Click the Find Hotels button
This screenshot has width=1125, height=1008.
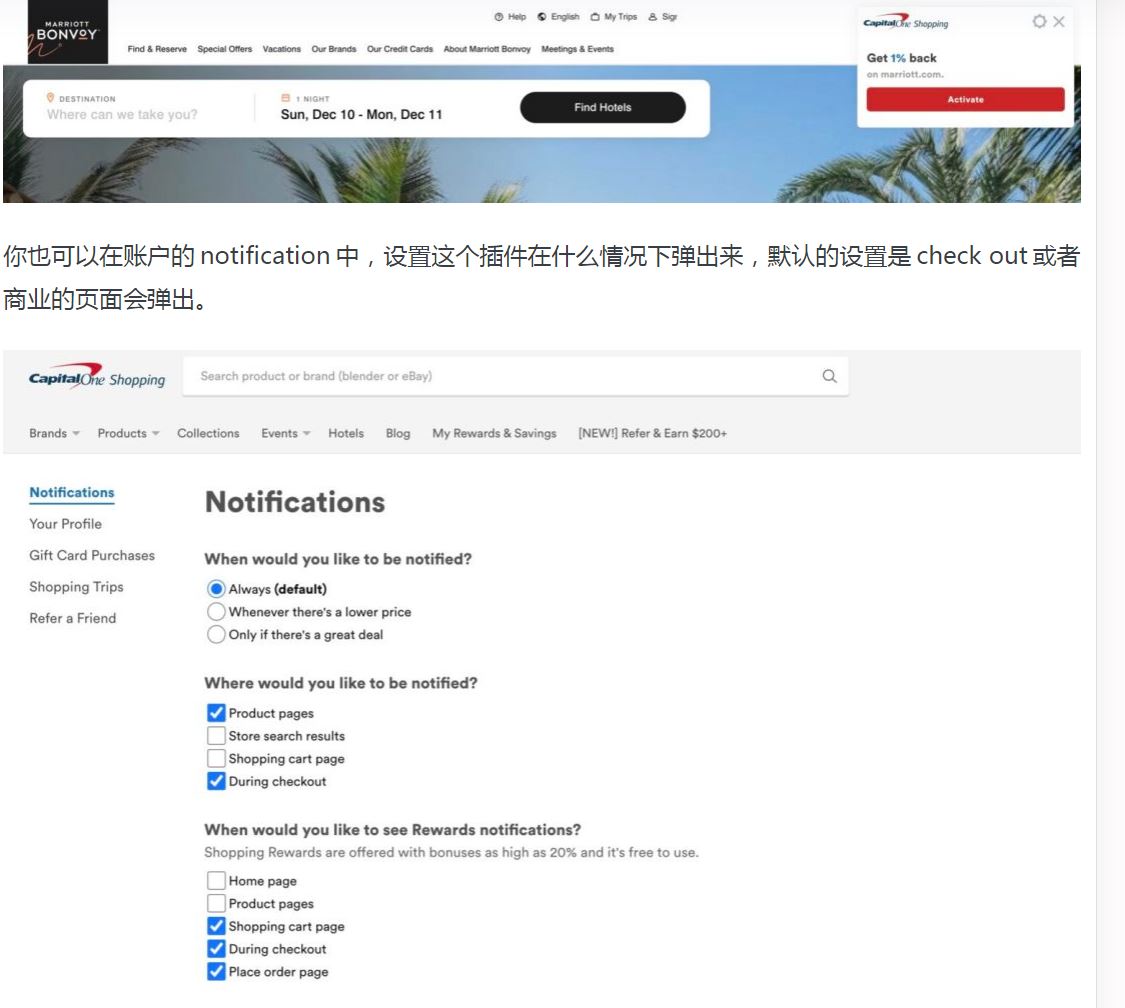tap(602, 108)
